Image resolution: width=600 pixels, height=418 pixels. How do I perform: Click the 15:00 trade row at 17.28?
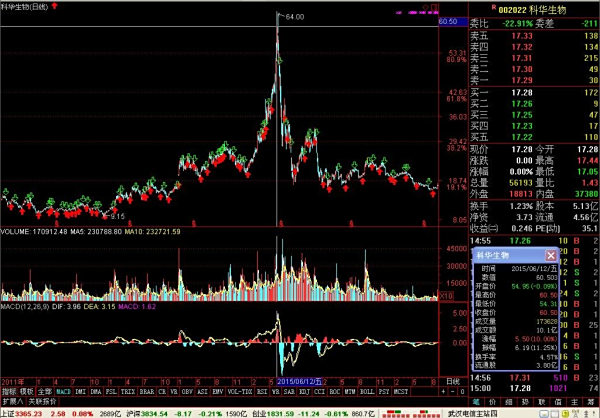click(x=534, y=388)
